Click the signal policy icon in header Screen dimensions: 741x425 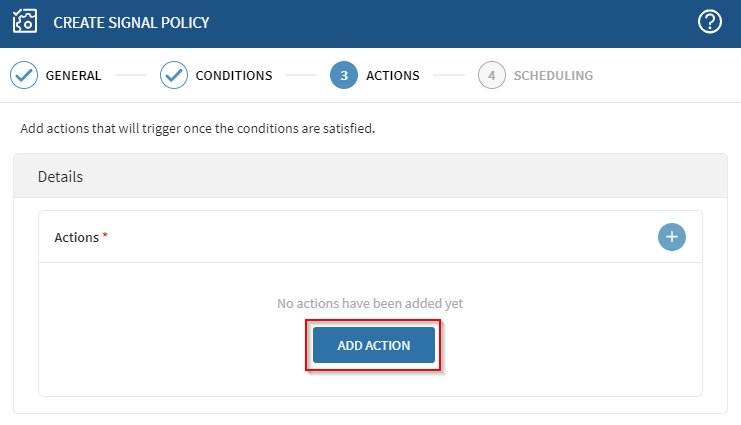click(x=24, y=22)
